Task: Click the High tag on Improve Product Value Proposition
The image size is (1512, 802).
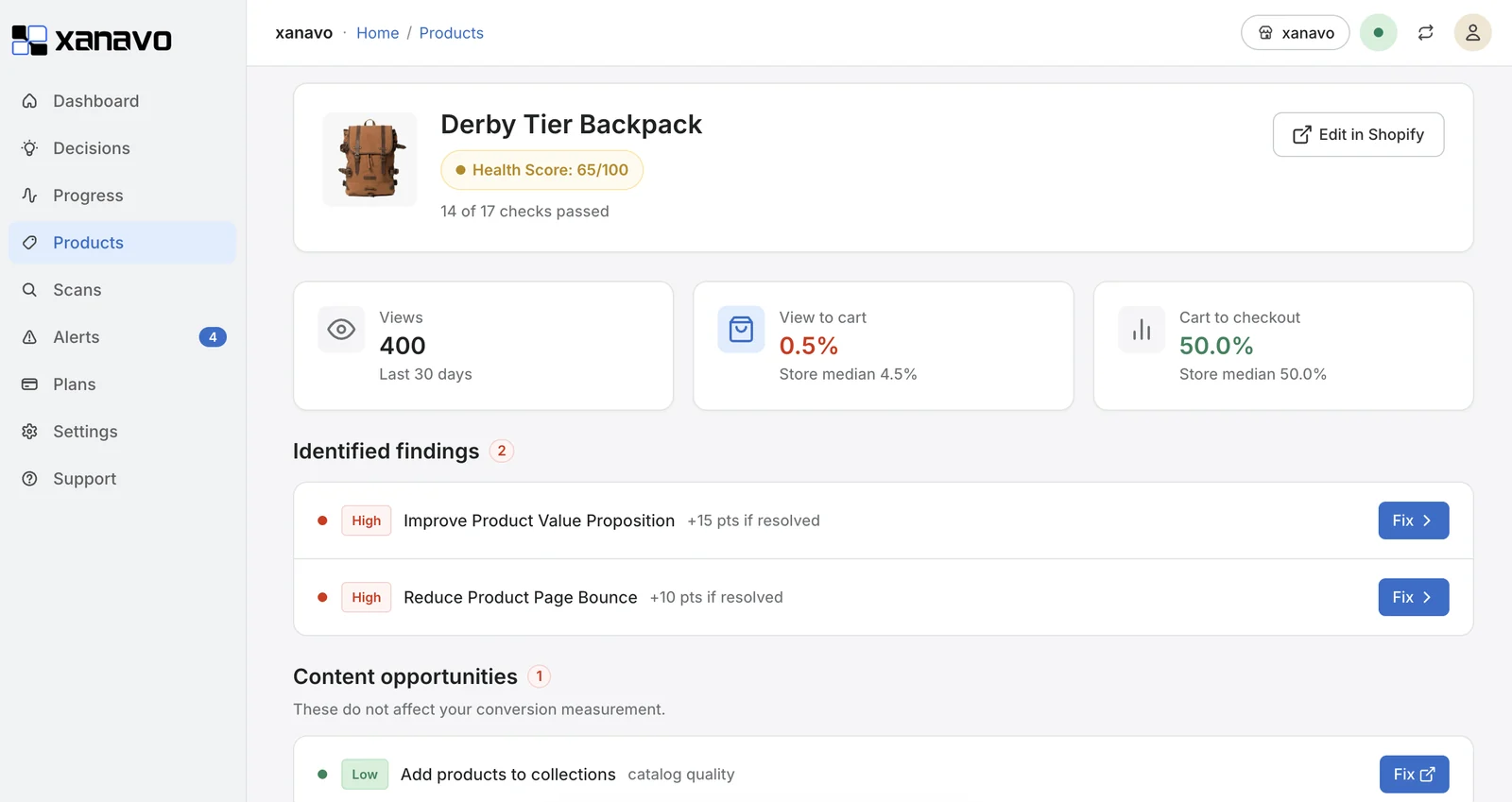Action: click(366, 520)
